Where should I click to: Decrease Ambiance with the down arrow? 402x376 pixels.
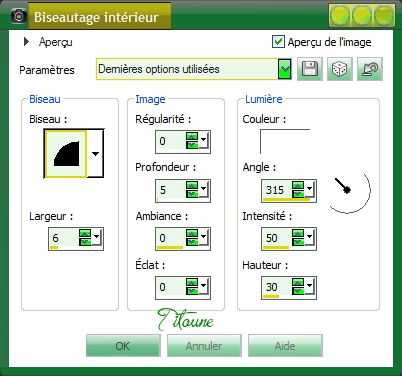pos(192,242)
